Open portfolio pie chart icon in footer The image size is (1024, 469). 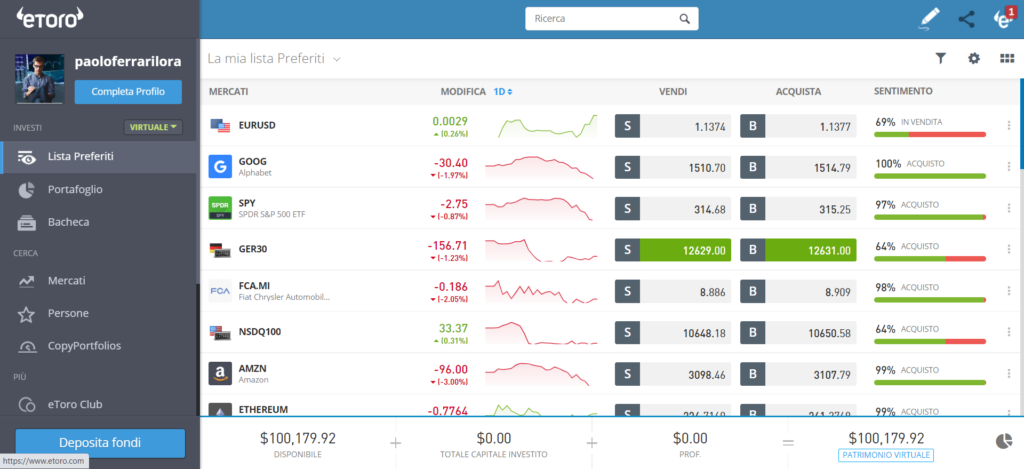pos(1004,442)
